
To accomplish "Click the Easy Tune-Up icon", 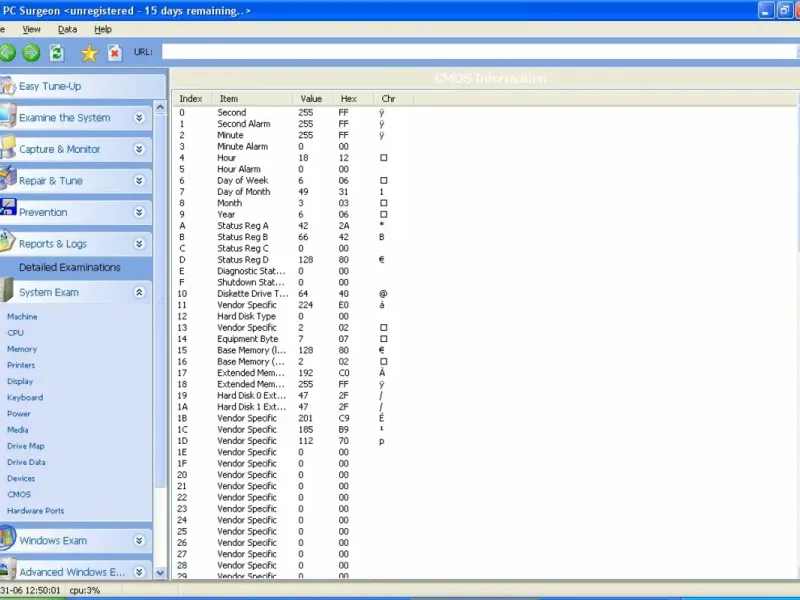I will click(7, 86).
